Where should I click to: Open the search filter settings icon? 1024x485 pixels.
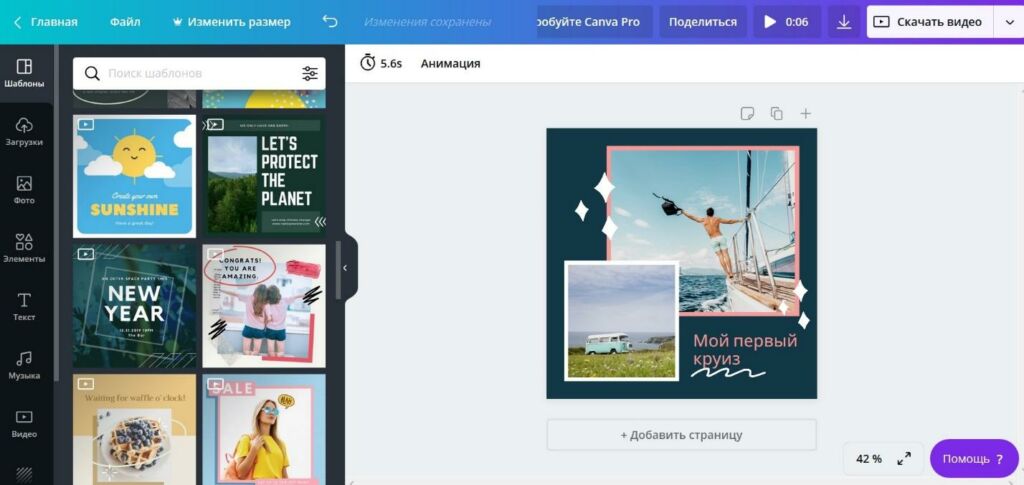tap(310, 73)
